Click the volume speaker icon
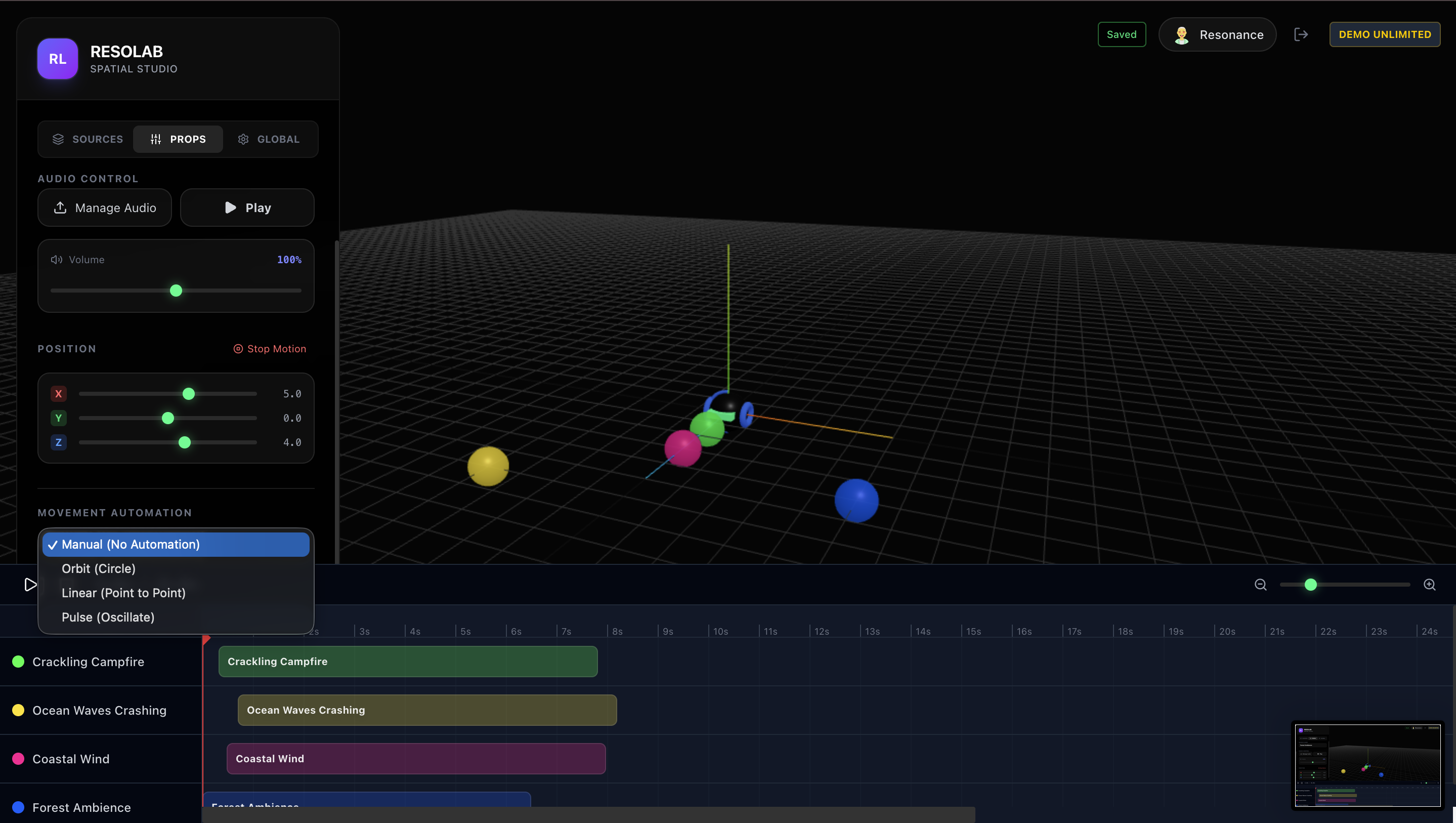1456x823 pixels. (x=57, y=260)
